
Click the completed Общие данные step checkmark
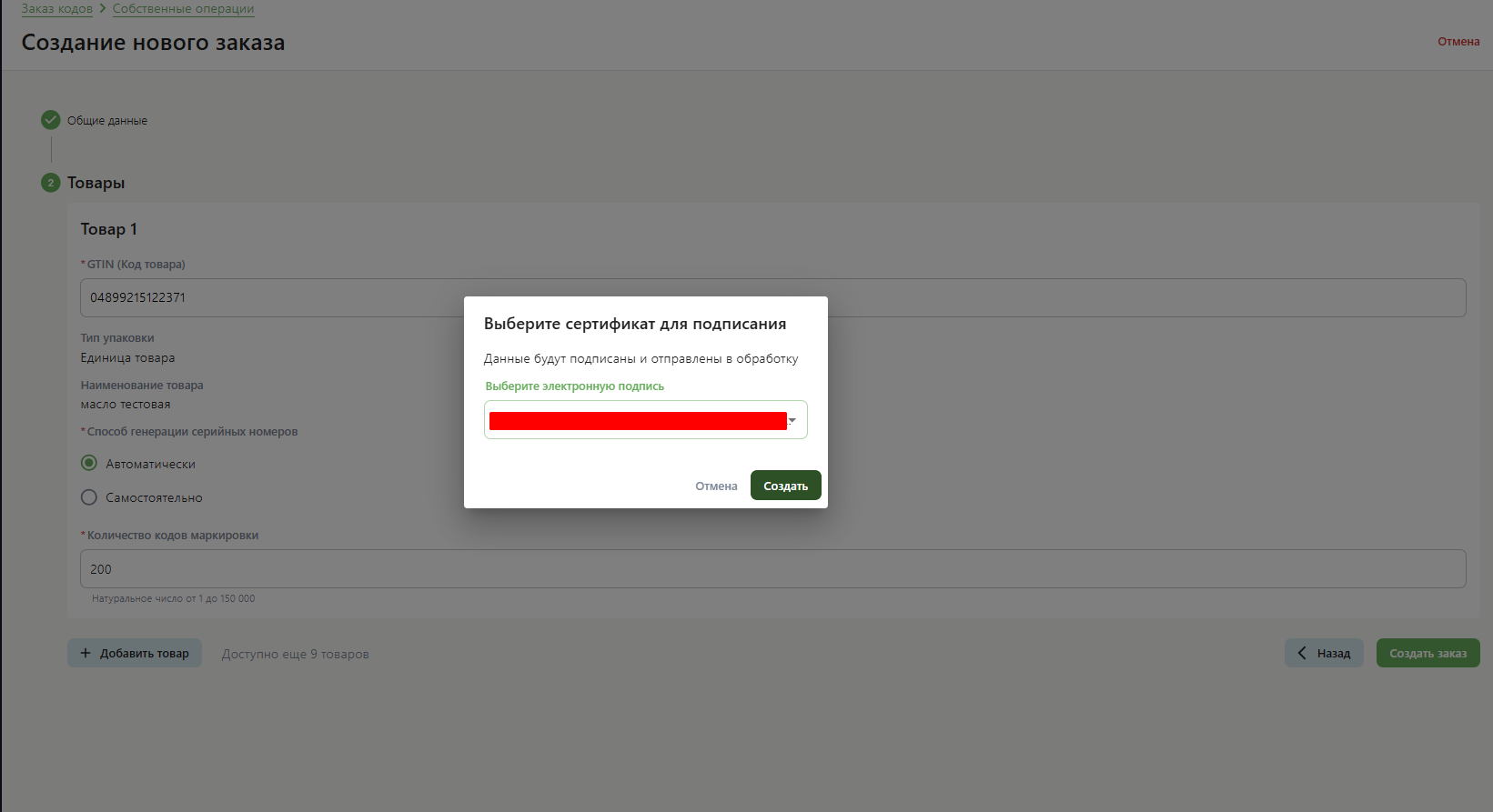51,120
